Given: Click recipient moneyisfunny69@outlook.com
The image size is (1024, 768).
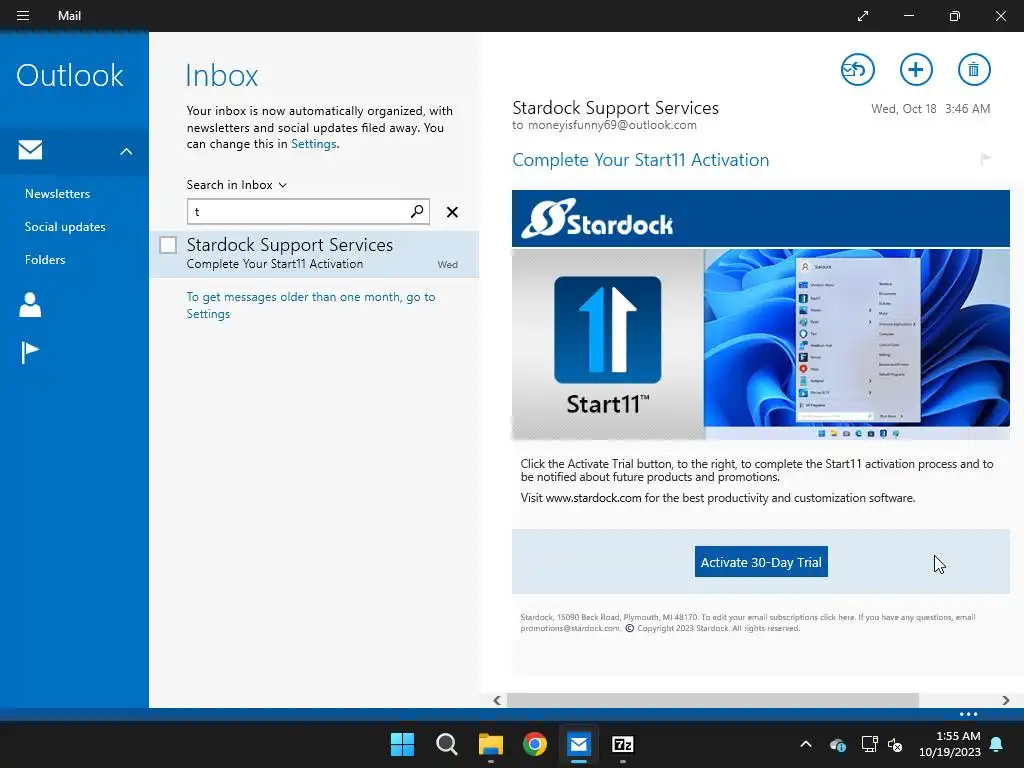Looking at the screenshot, I should 612,125.
